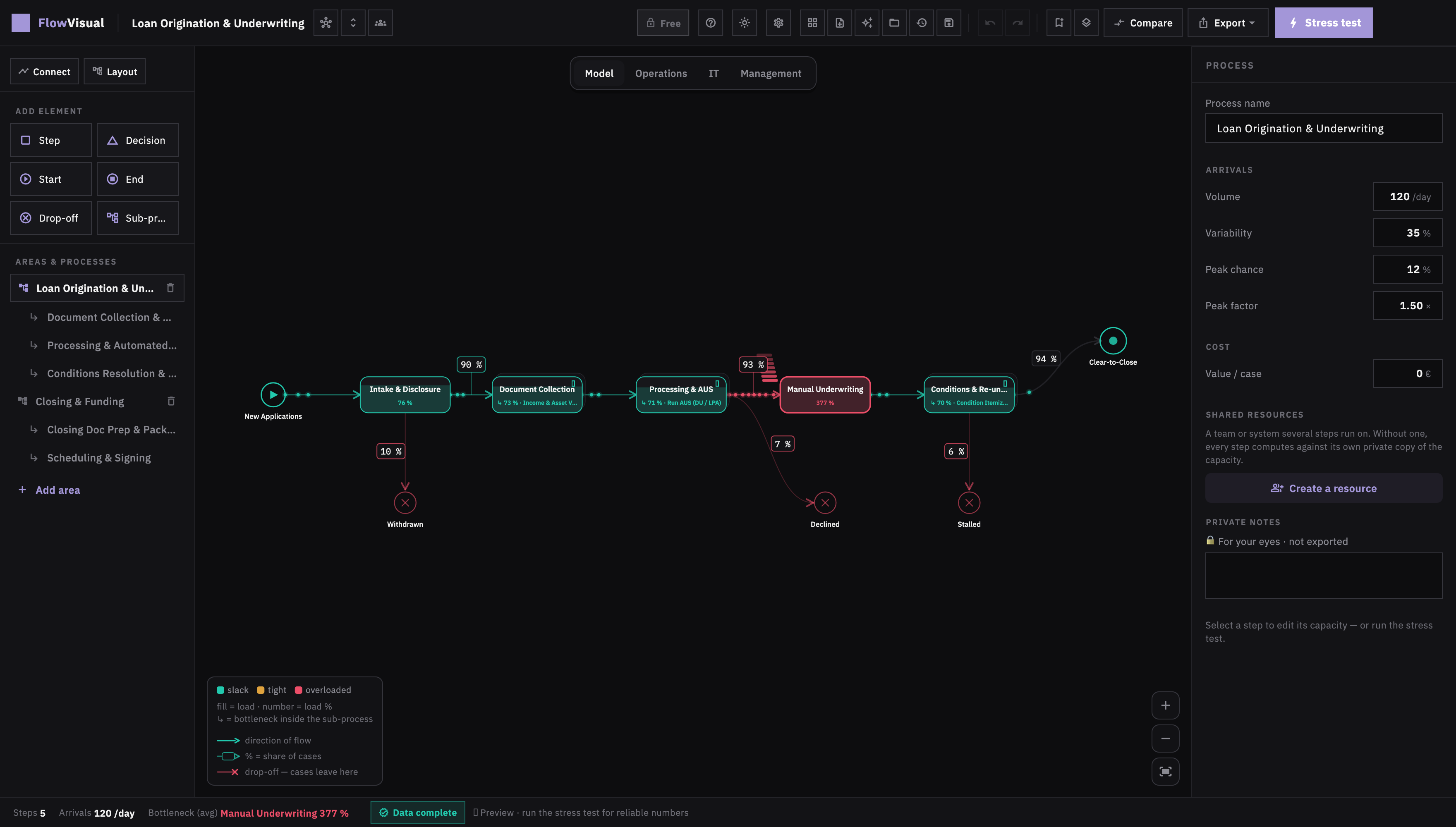Open folder icon in top toolbar
This screenshot has height=827, width=1456.
point(894,23)
